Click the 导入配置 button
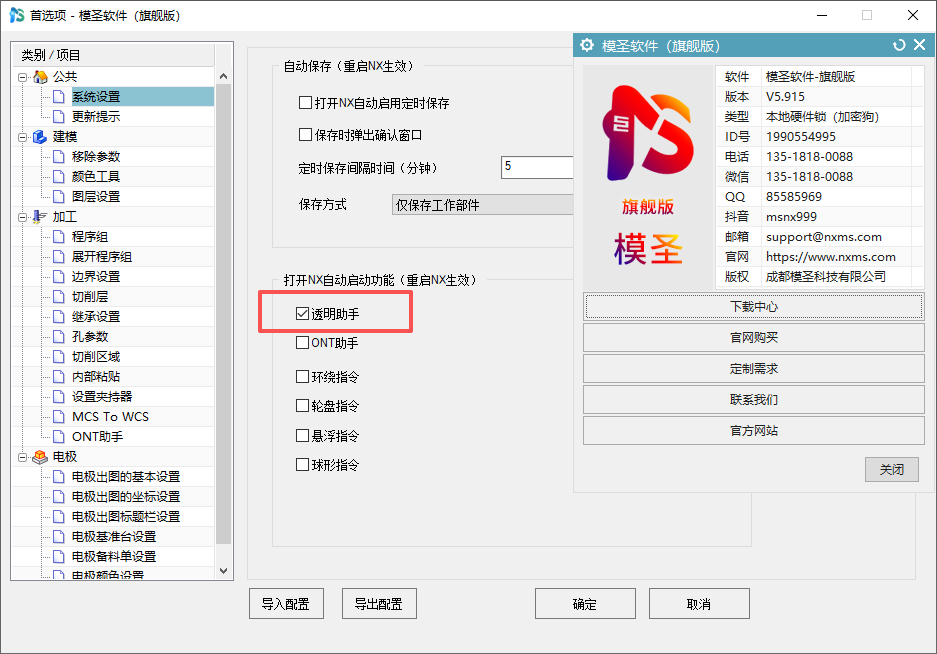 286,604
